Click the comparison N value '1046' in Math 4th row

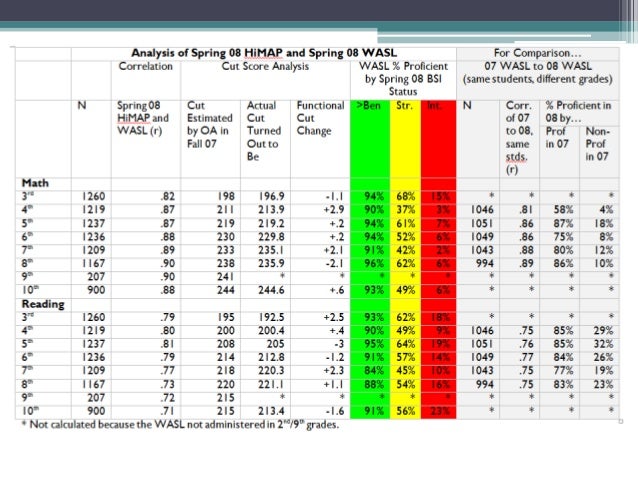coord(482,210)
